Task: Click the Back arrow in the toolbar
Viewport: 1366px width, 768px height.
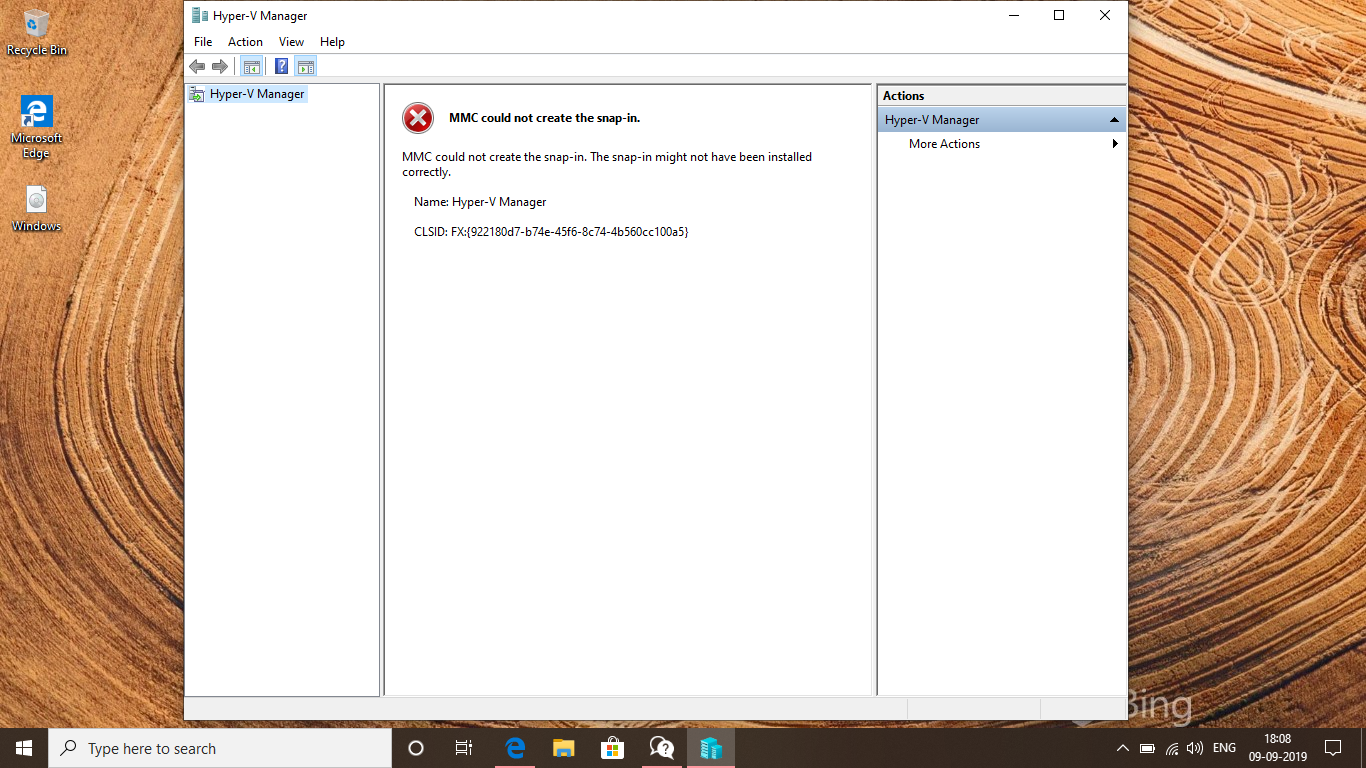Action: pyautogui.click(x=197, y=66)
